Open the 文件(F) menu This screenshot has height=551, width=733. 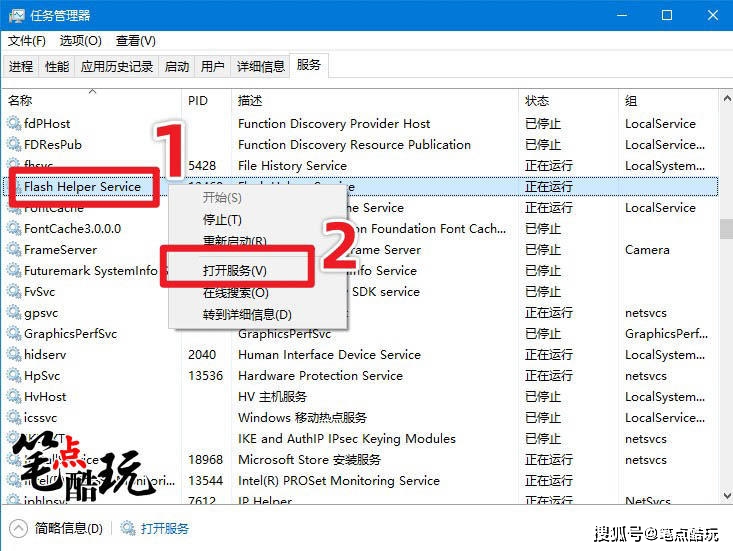pos(27,41)
